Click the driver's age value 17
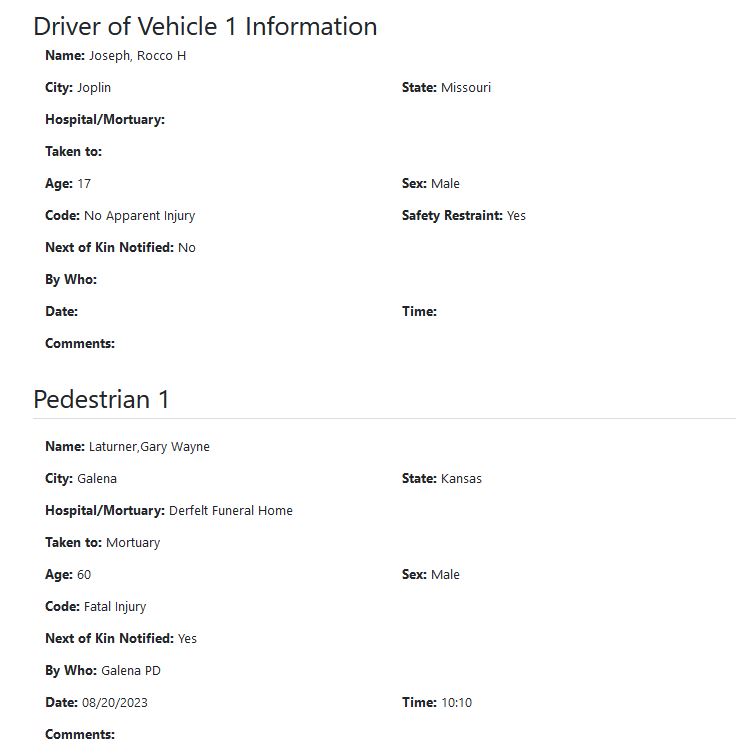 (x=84, y=184)
